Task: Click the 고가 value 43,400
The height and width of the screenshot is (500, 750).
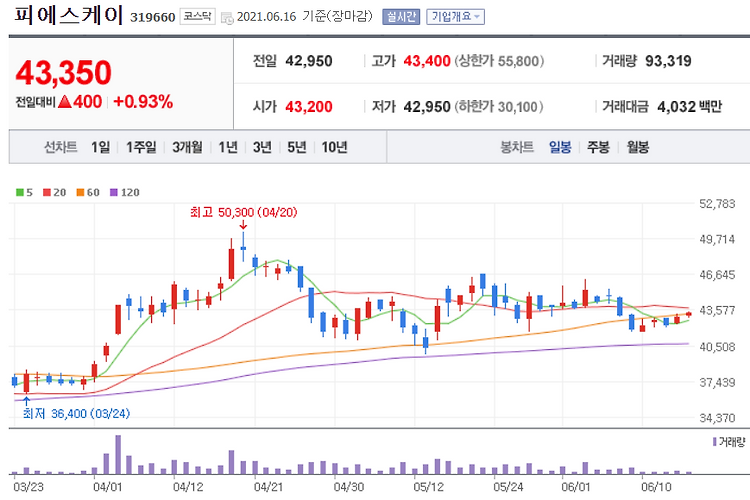Action: tap(427, 61)
